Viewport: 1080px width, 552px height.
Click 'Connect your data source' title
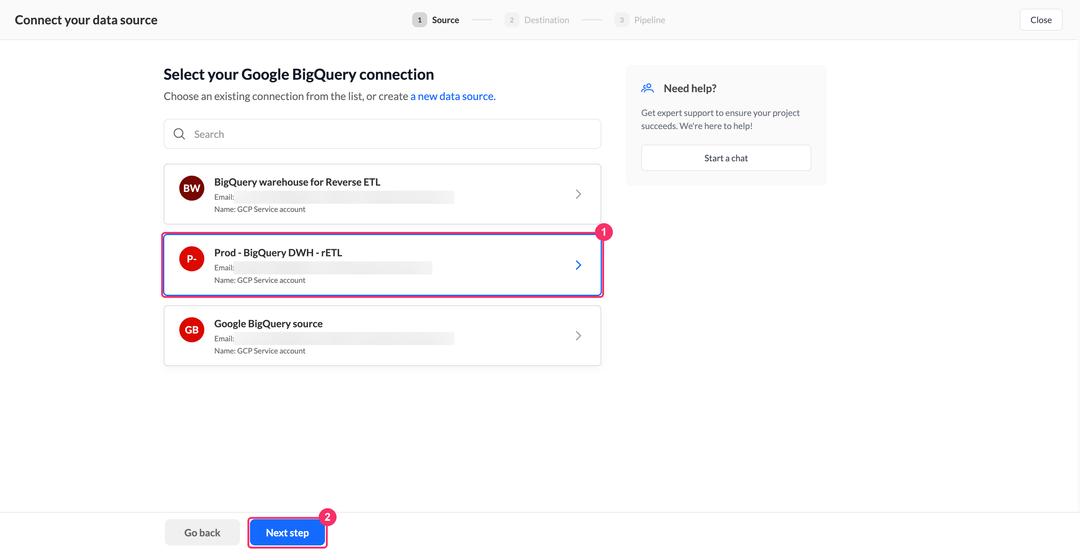pyautogui.click(x=86, y=20)
